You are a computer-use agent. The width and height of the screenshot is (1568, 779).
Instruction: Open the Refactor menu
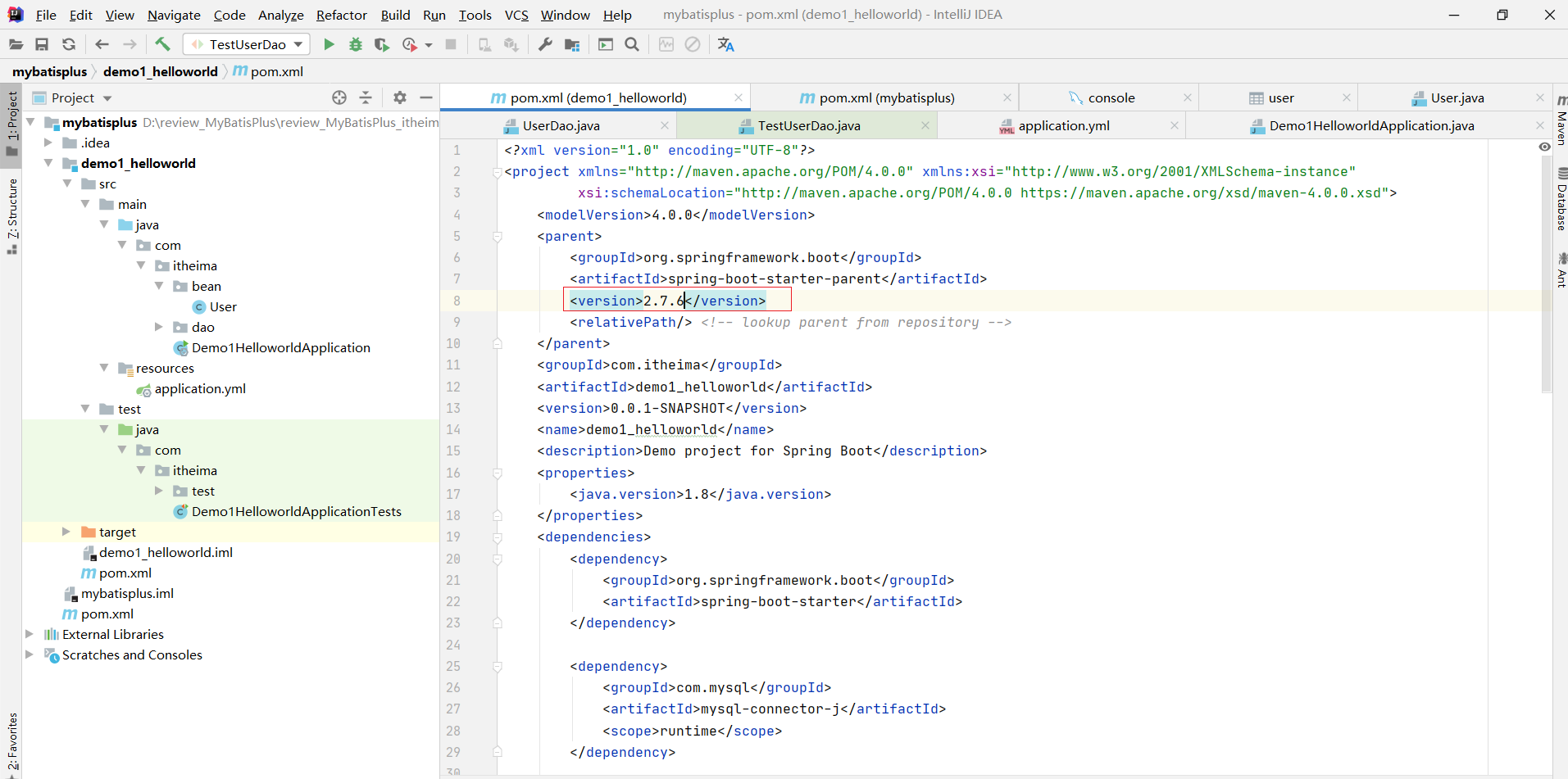341,15
